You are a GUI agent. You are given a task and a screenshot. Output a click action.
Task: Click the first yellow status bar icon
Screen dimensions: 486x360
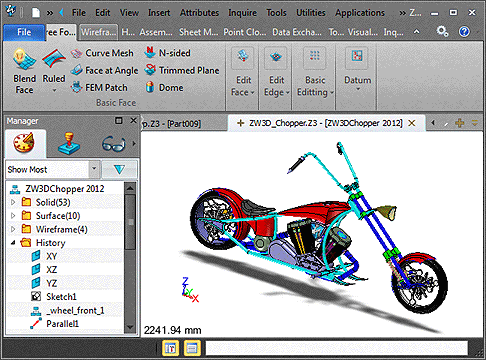[x=170, y=348]
